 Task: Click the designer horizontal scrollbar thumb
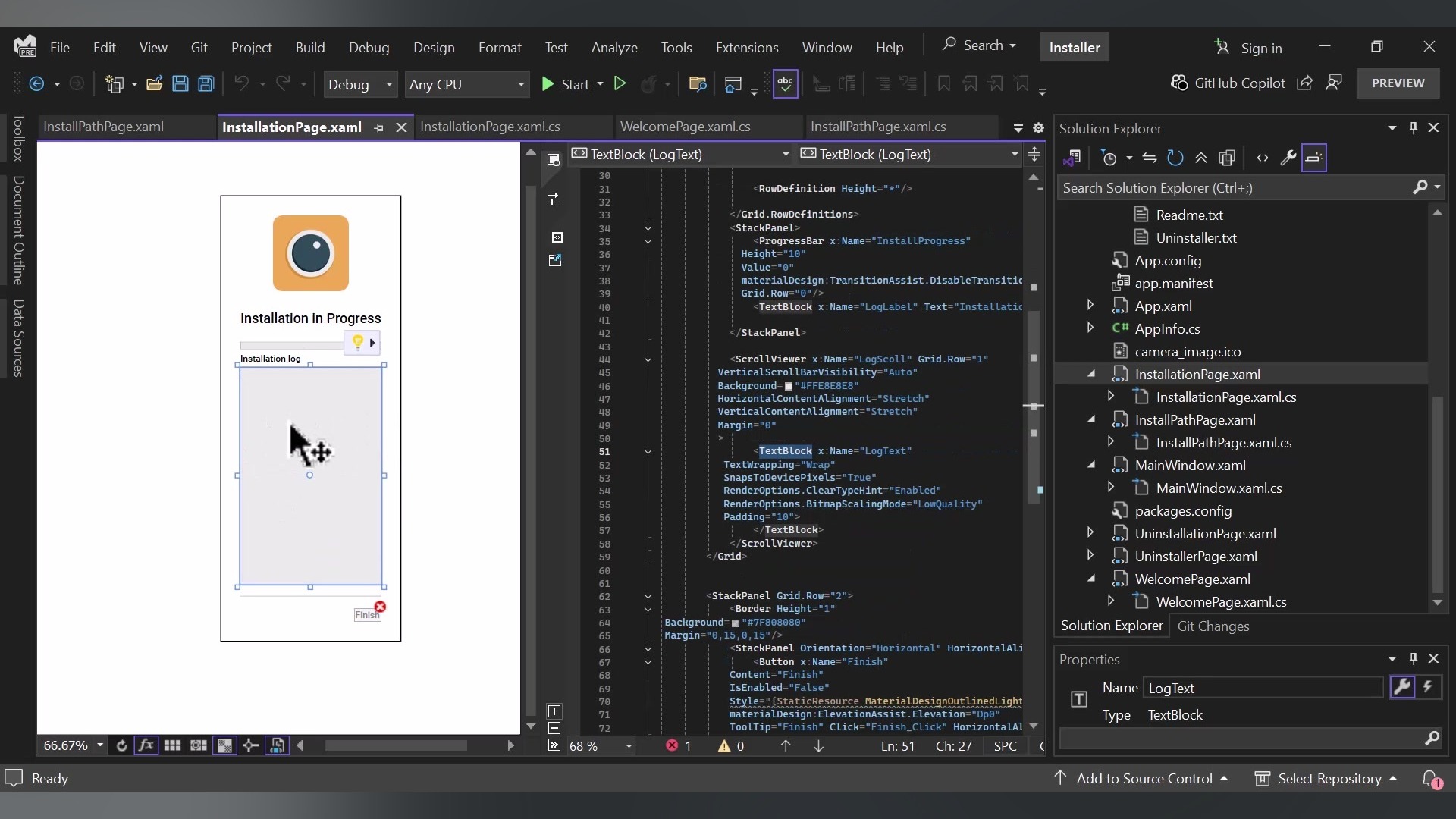396,745
